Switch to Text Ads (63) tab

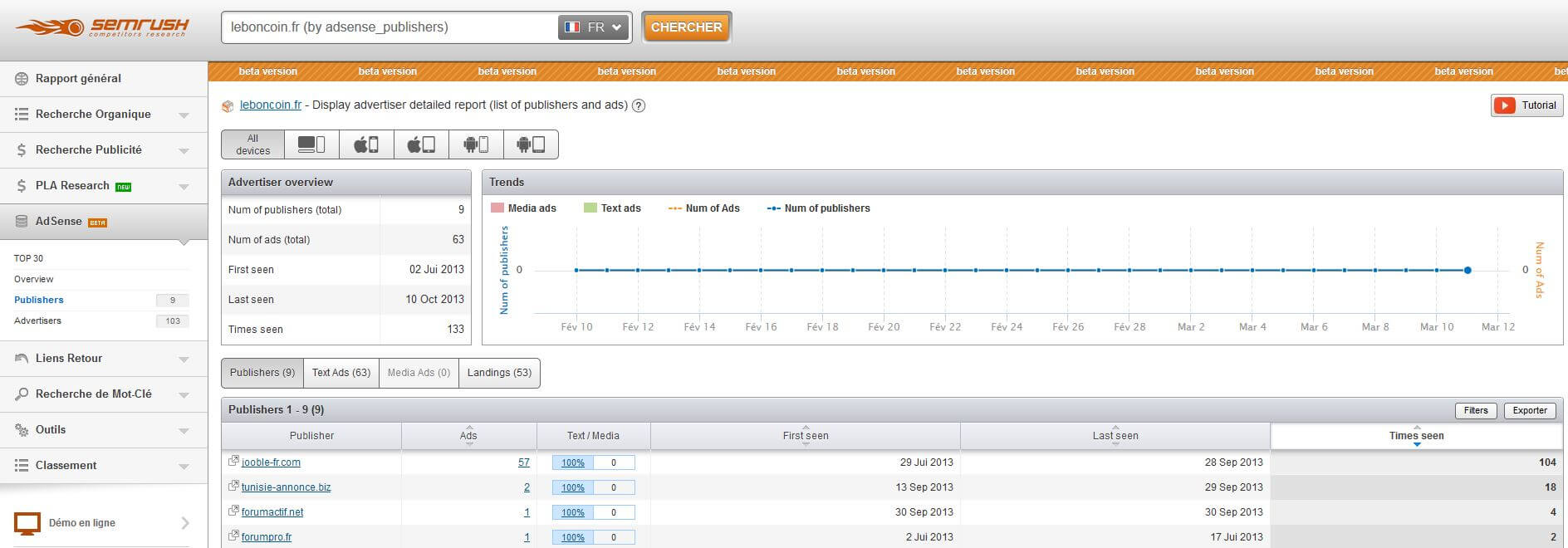341,373
